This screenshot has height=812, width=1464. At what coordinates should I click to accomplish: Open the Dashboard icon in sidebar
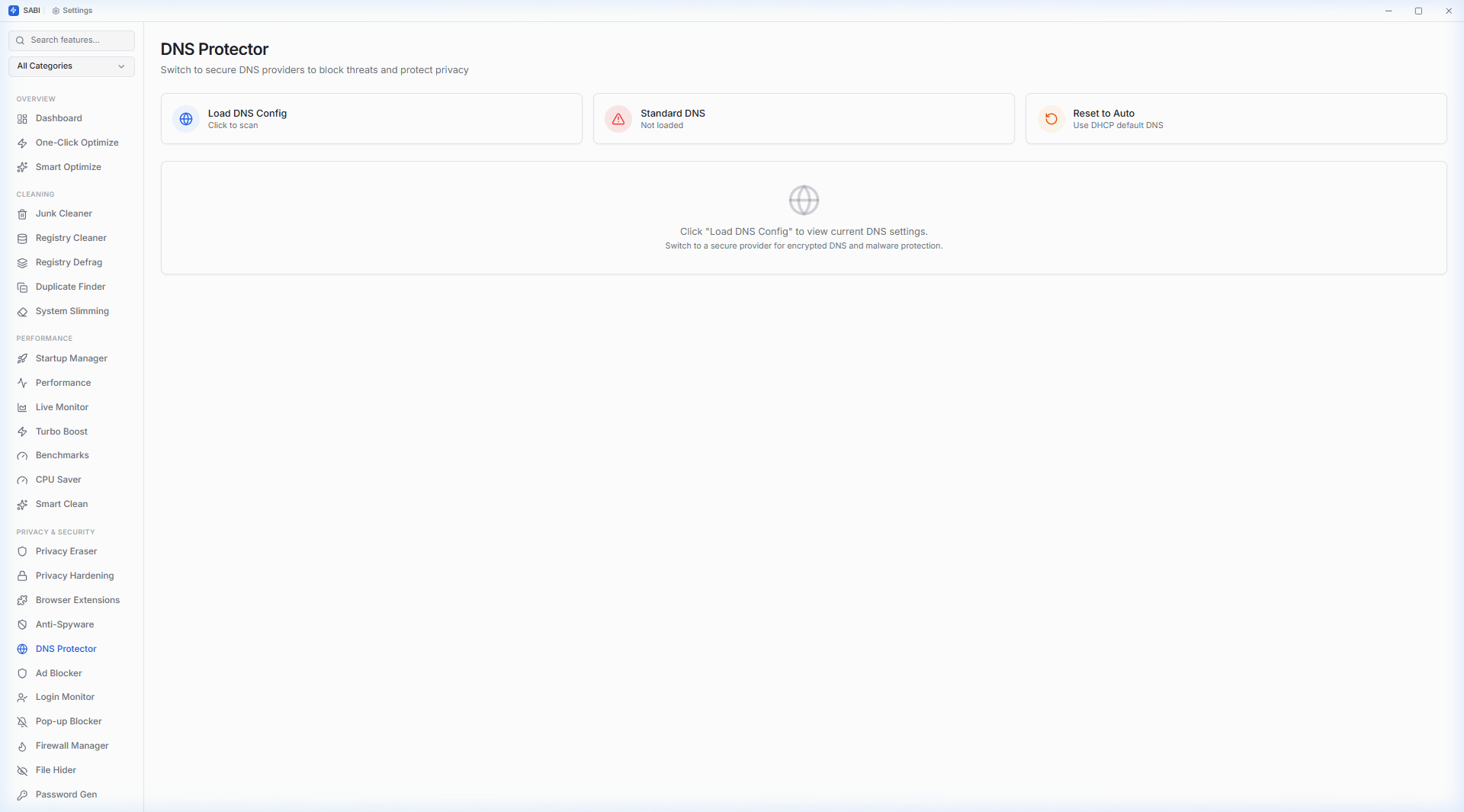coord(22,119)
